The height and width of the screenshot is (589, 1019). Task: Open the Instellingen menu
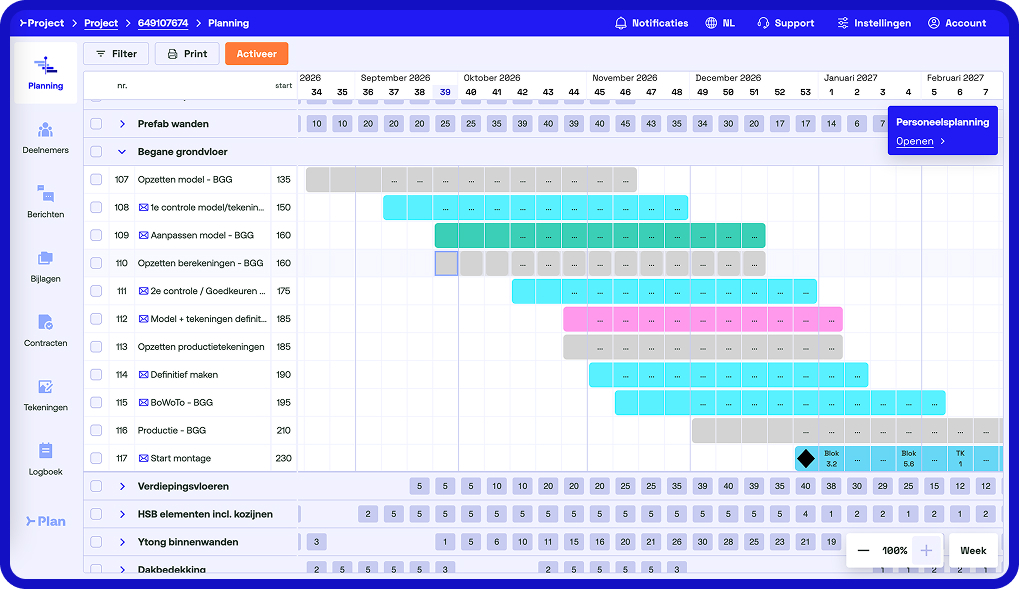point(873,23)
